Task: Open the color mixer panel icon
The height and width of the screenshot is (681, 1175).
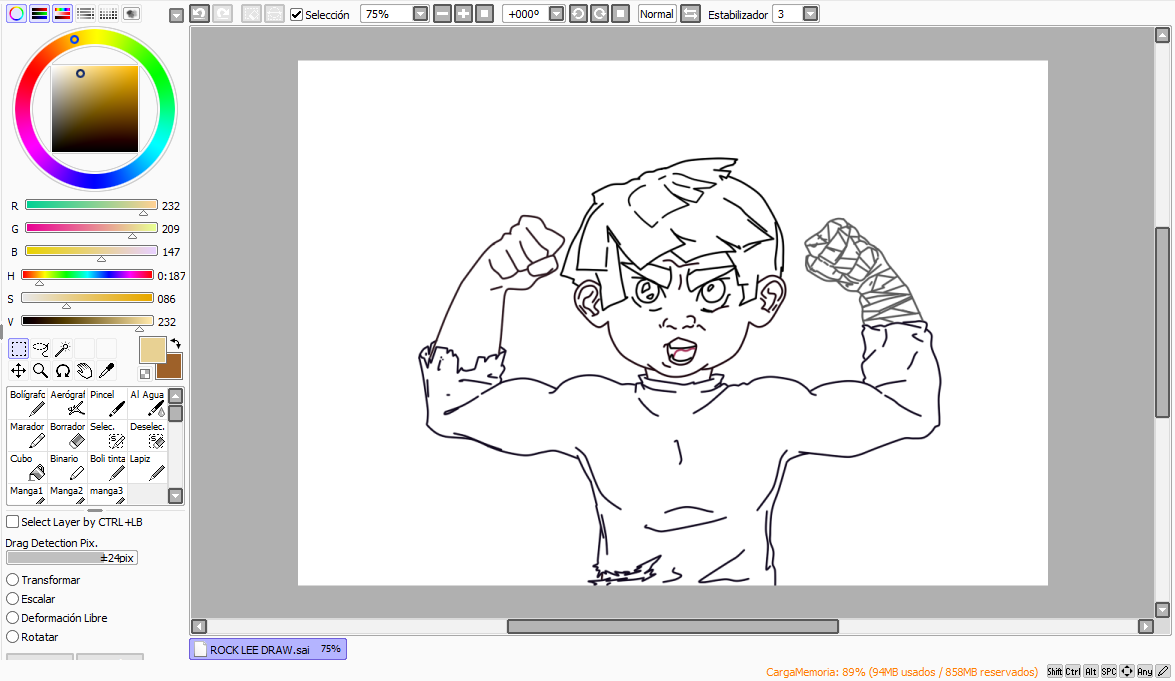Action: [x=85, y=13]
